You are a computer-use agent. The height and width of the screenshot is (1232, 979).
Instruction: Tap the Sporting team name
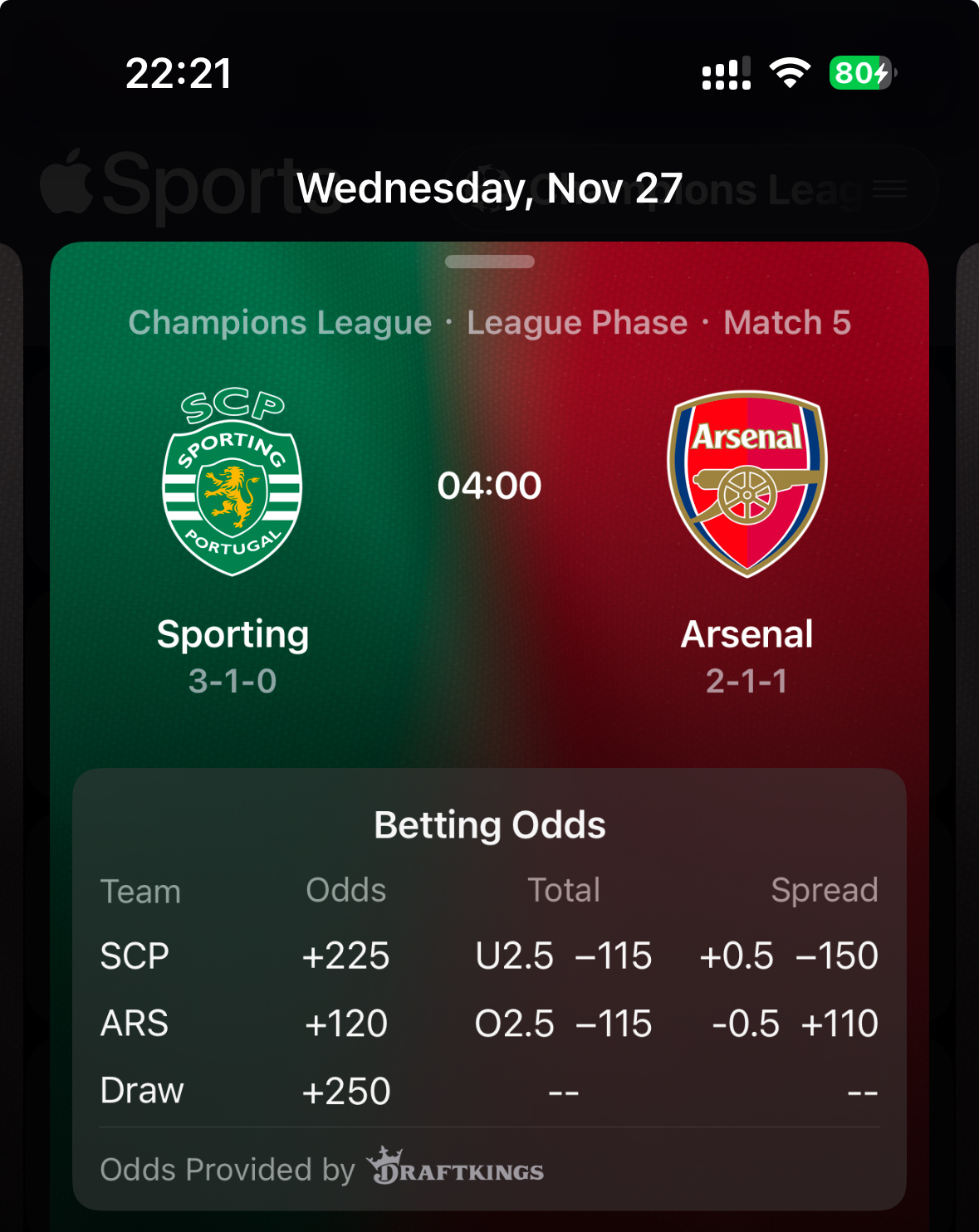[233, 634]
